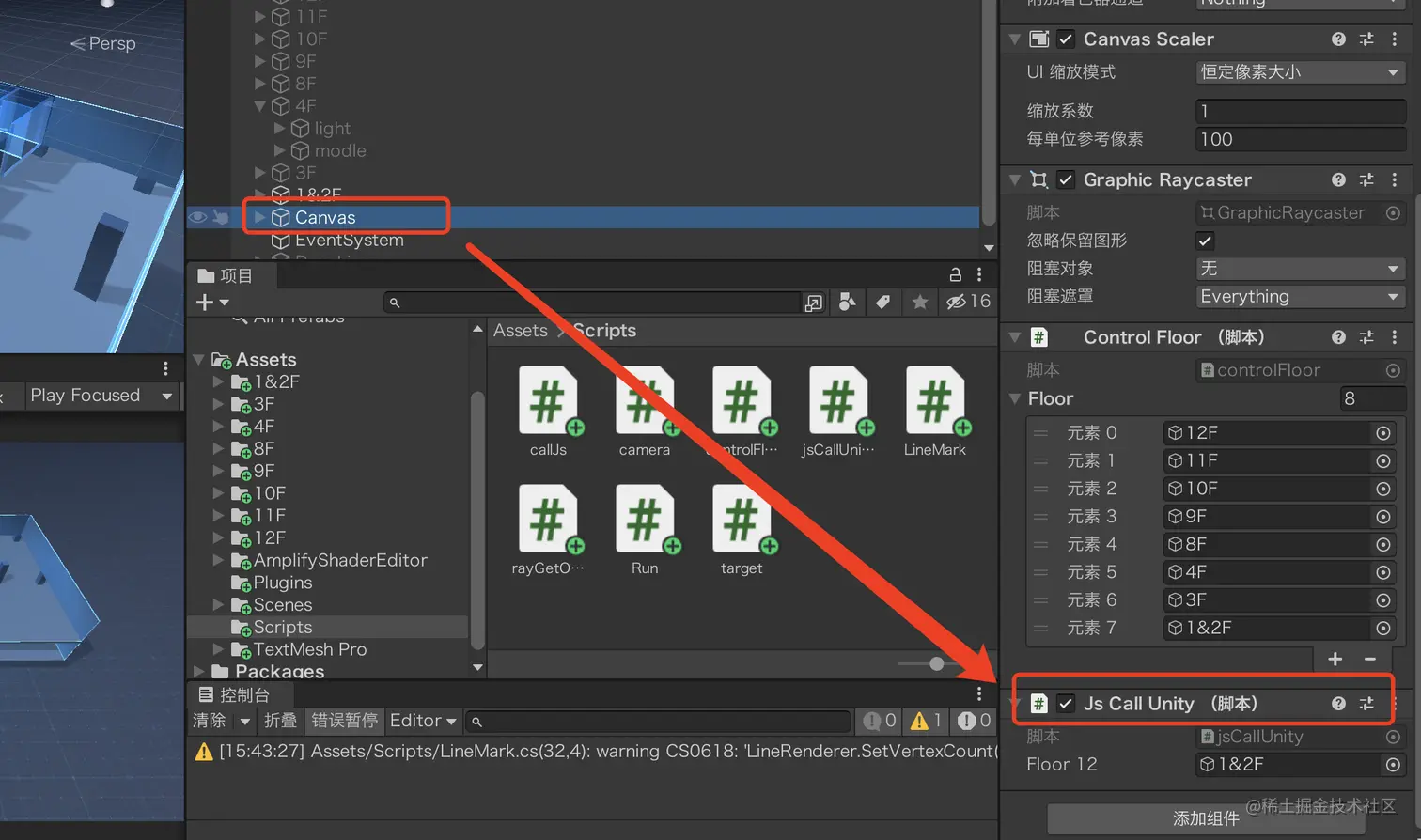Viewport: 1421px width, 840px height.
Task: Toggle Canvas visibility eye in hierarchy
Action: (197, 218)
